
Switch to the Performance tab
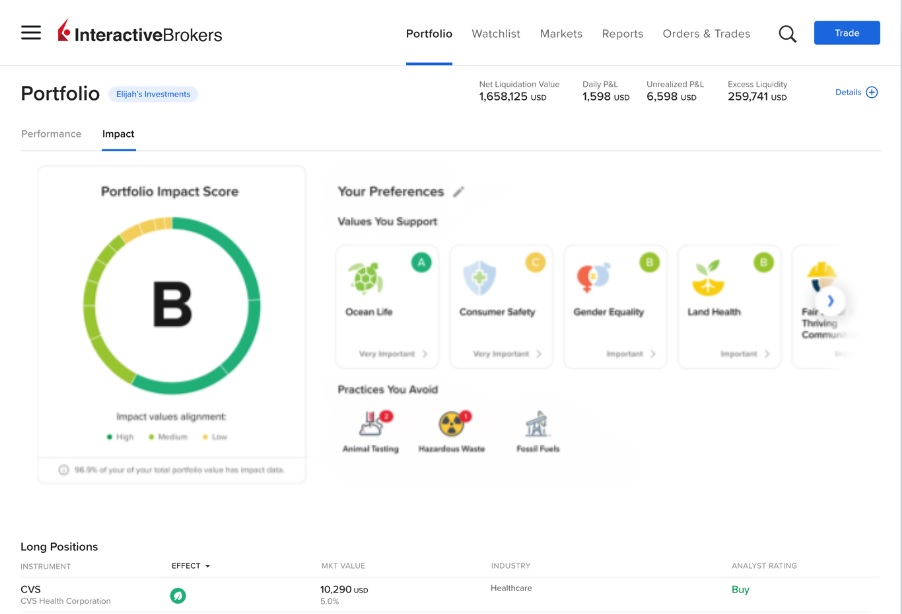click(51, 133)
